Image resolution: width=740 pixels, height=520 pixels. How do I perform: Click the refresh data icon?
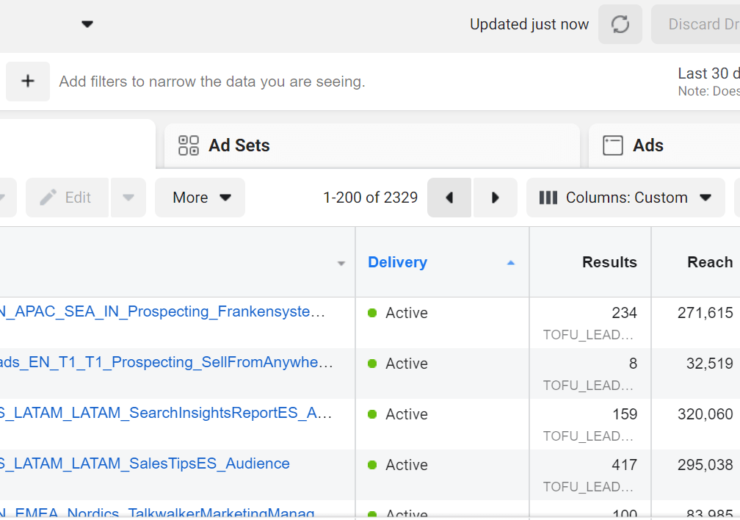tap(620, 25)
